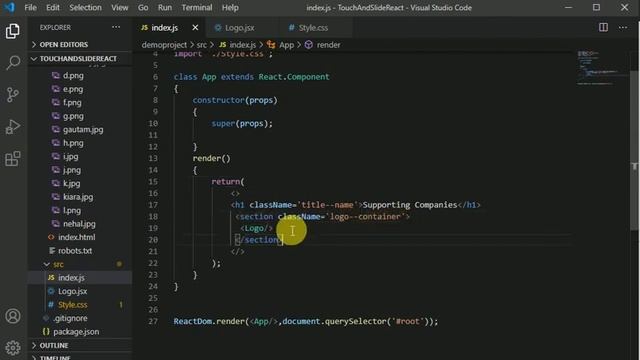Open .gitignore in the explorer
Screen dimensions: 640x360
click(x=70, y=318)
